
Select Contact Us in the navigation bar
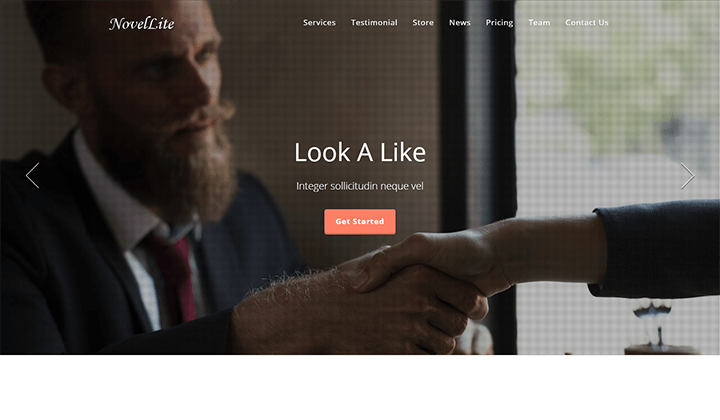(587, 22)
